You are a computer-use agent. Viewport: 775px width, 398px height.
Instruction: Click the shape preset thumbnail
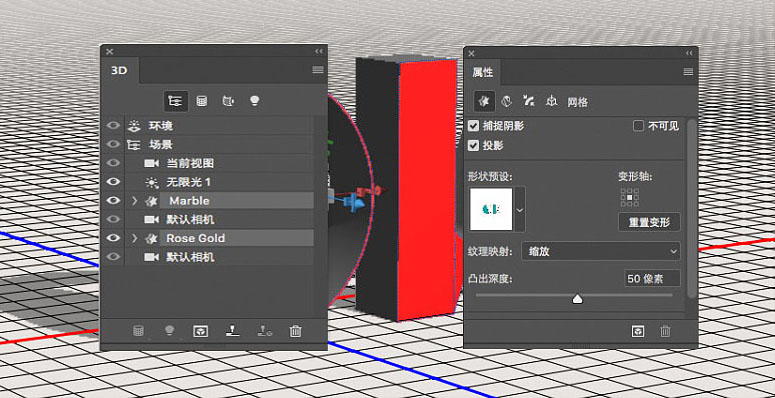(491, 209)
